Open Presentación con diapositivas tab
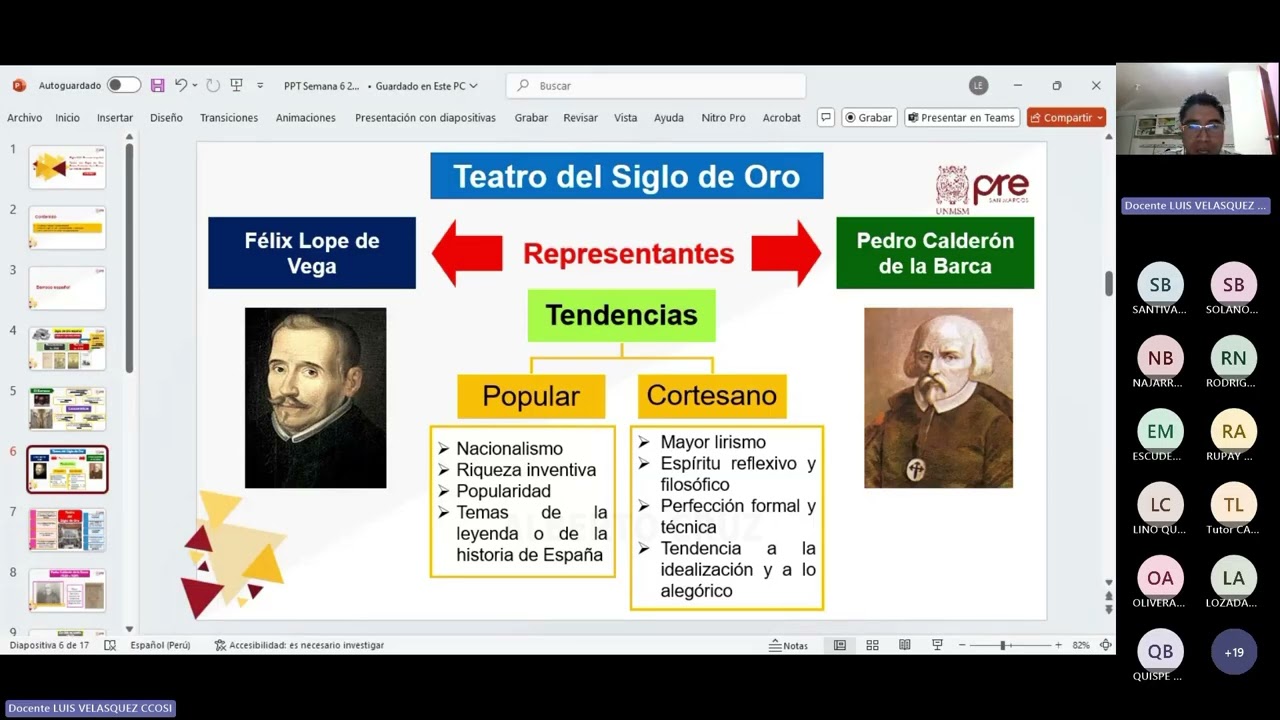Screen dimensions: 1280x720 (x=425, y=118)
